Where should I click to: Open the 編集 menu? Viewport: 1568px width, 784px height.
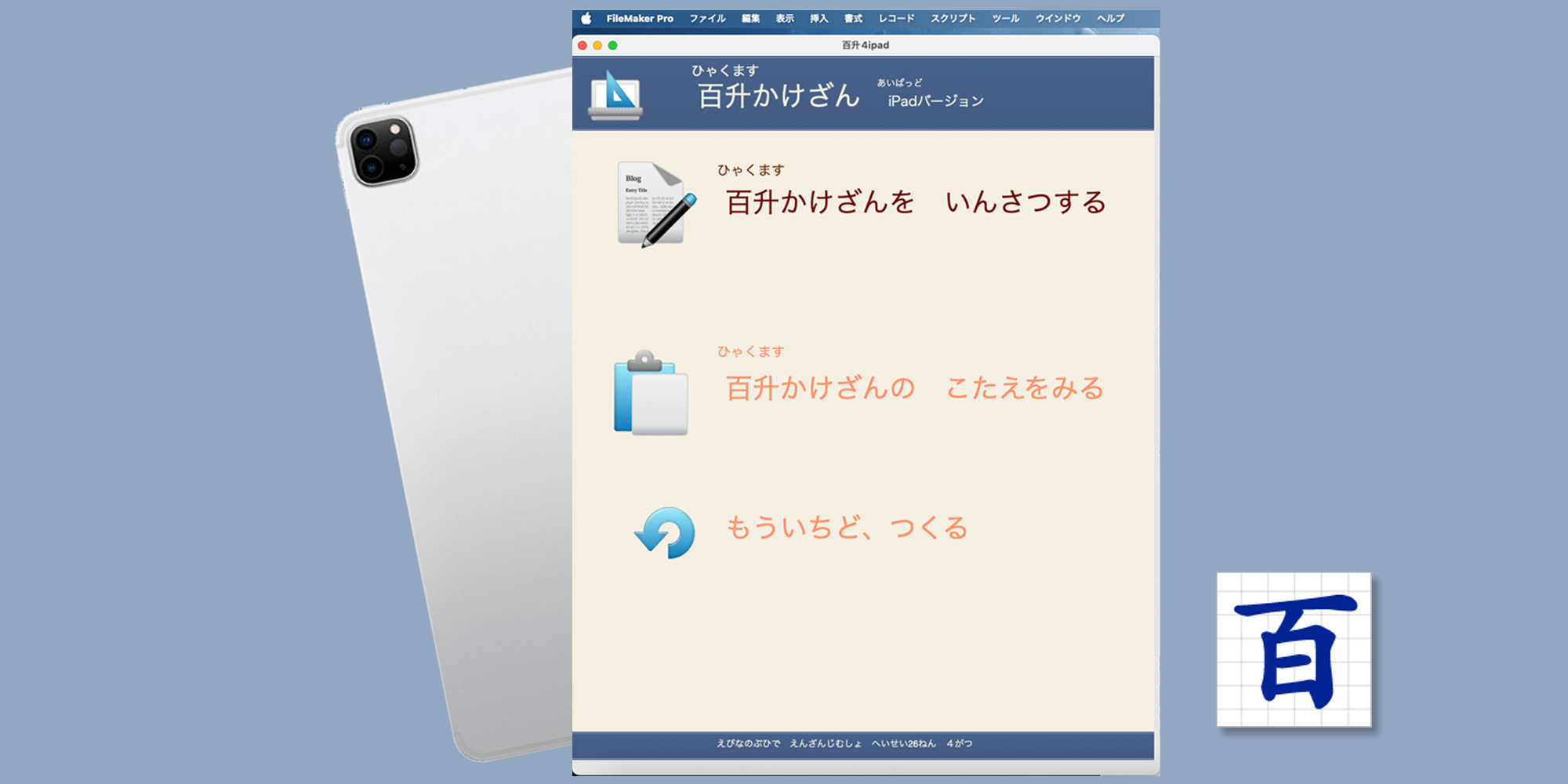(x=750, y=19)
